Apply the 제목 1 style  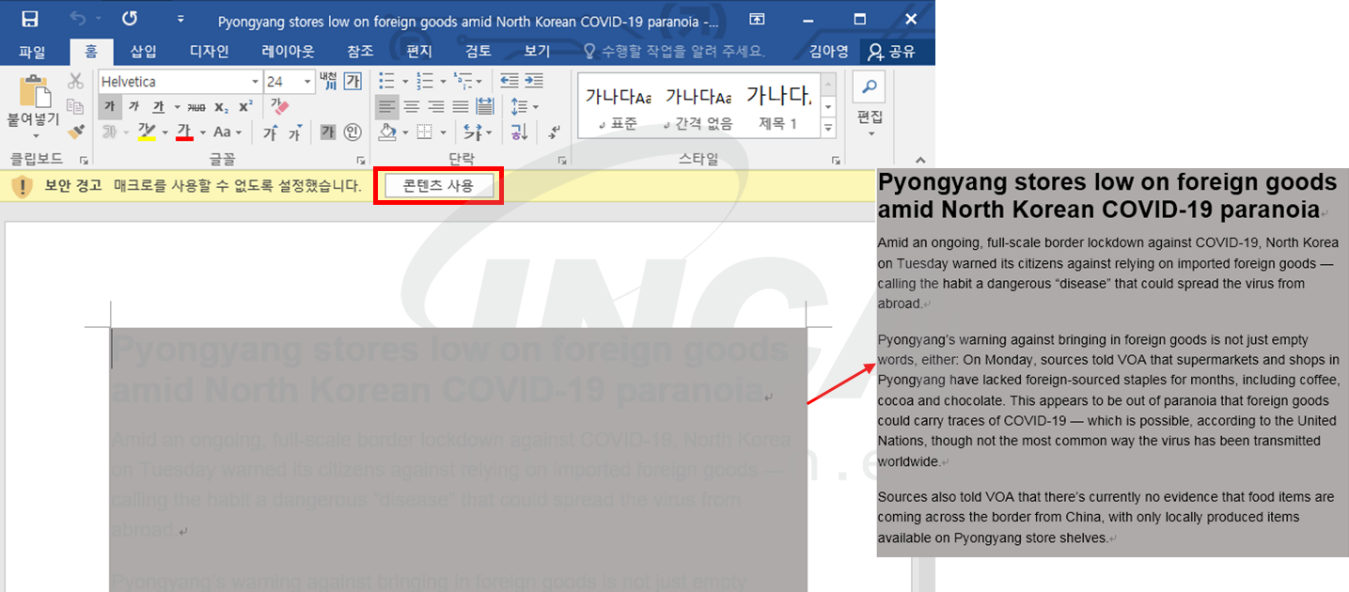pos(778,108)
